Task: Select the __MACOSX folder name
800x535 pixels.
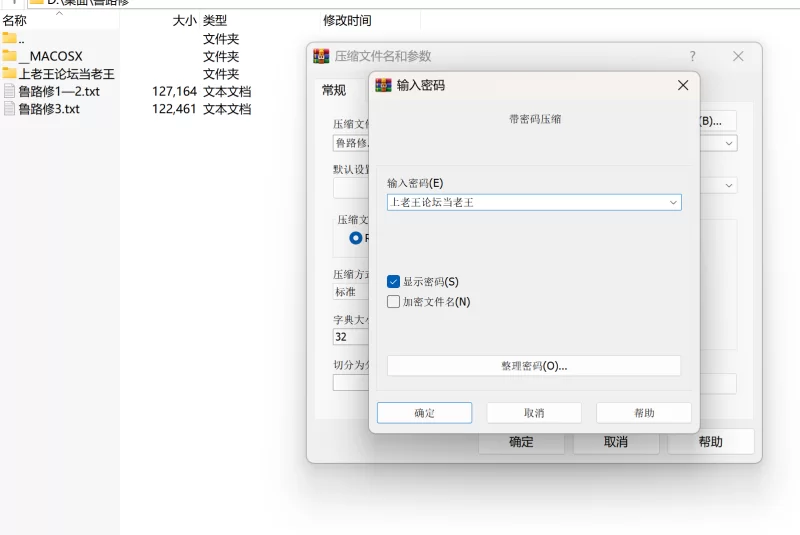Action: pyautogui.click(x=51, y=56)
